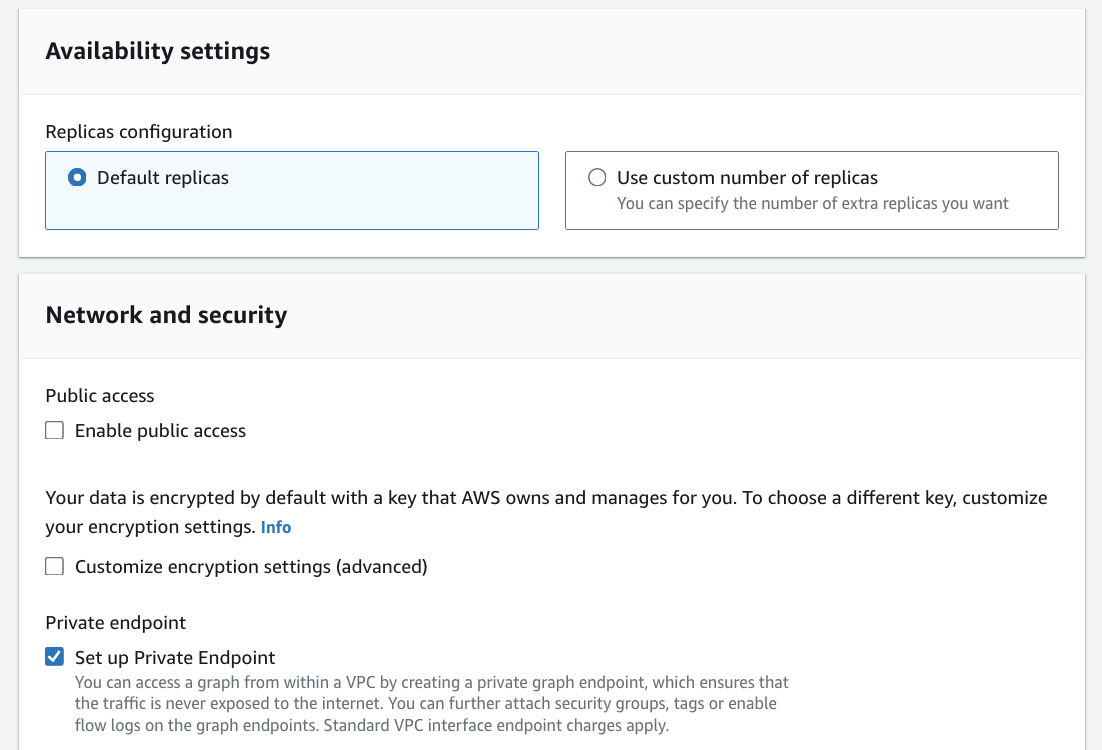Select the Default replicas card
The width and height of the screenshot is (1102, 750).
pos(291,191)
